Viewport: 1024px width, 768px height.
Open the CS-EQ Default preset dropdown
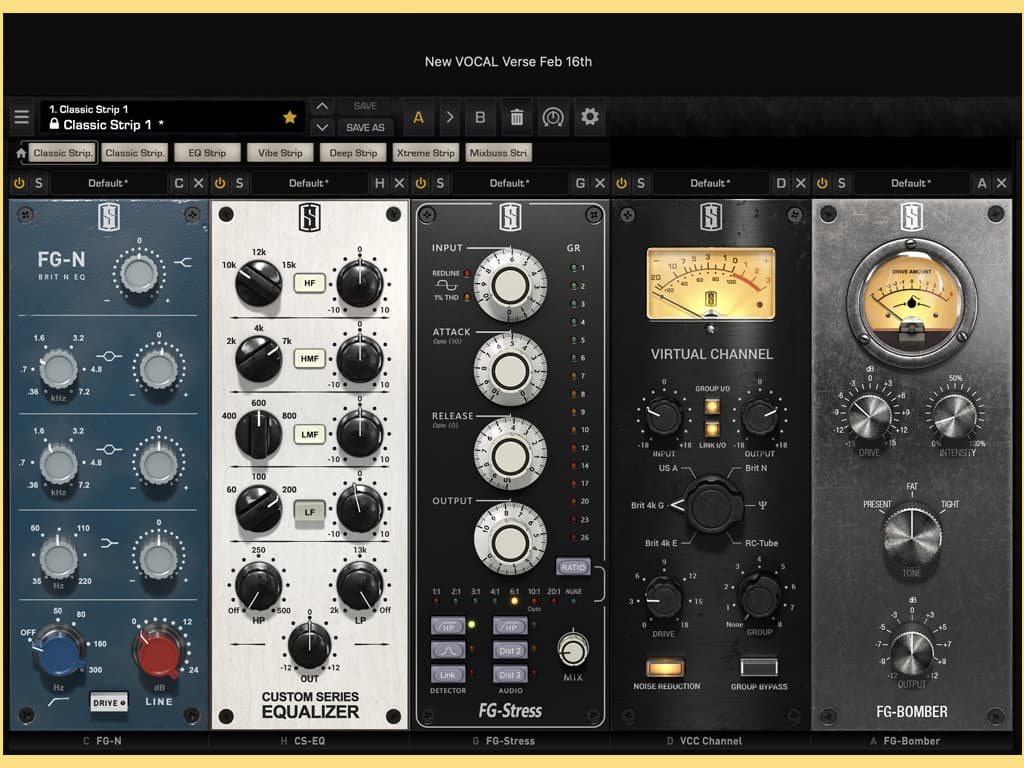pos(309,184)
